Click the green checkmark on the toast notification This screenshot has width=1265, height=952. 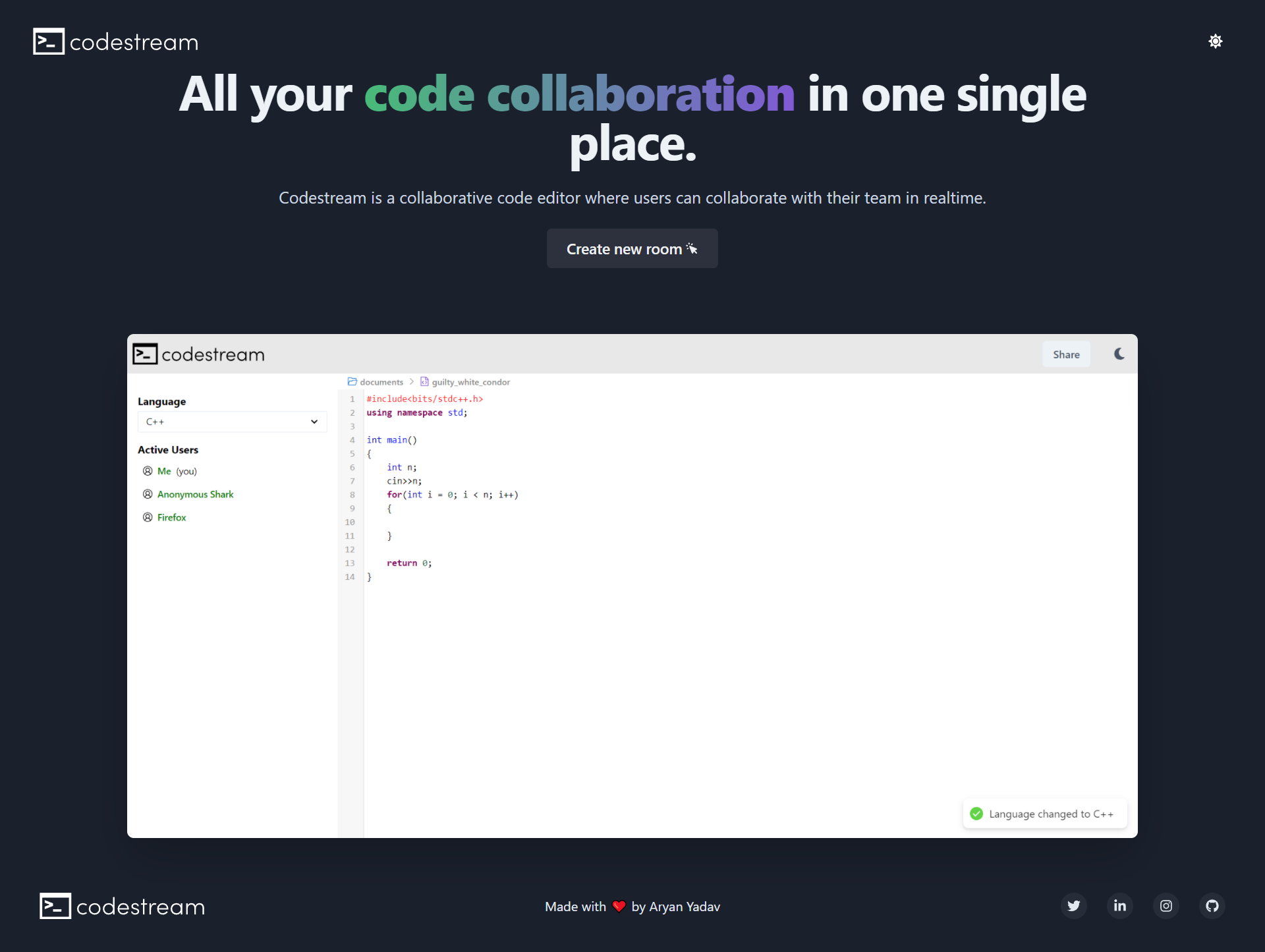point(976,814)
